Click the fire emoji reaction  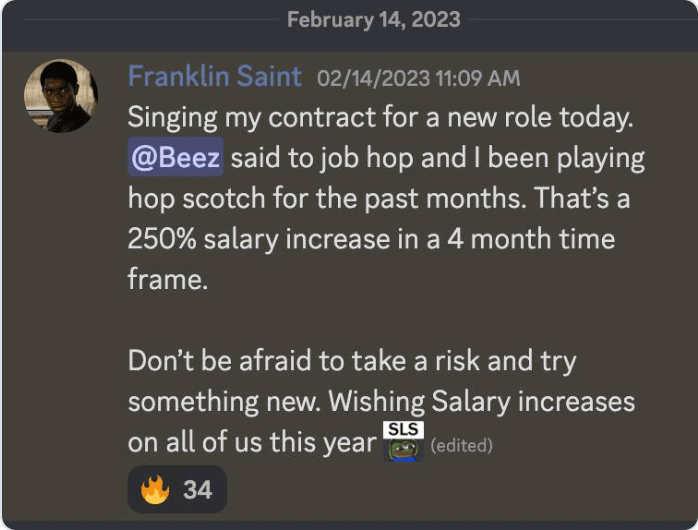pyautogui.click(x=154, y=490)
